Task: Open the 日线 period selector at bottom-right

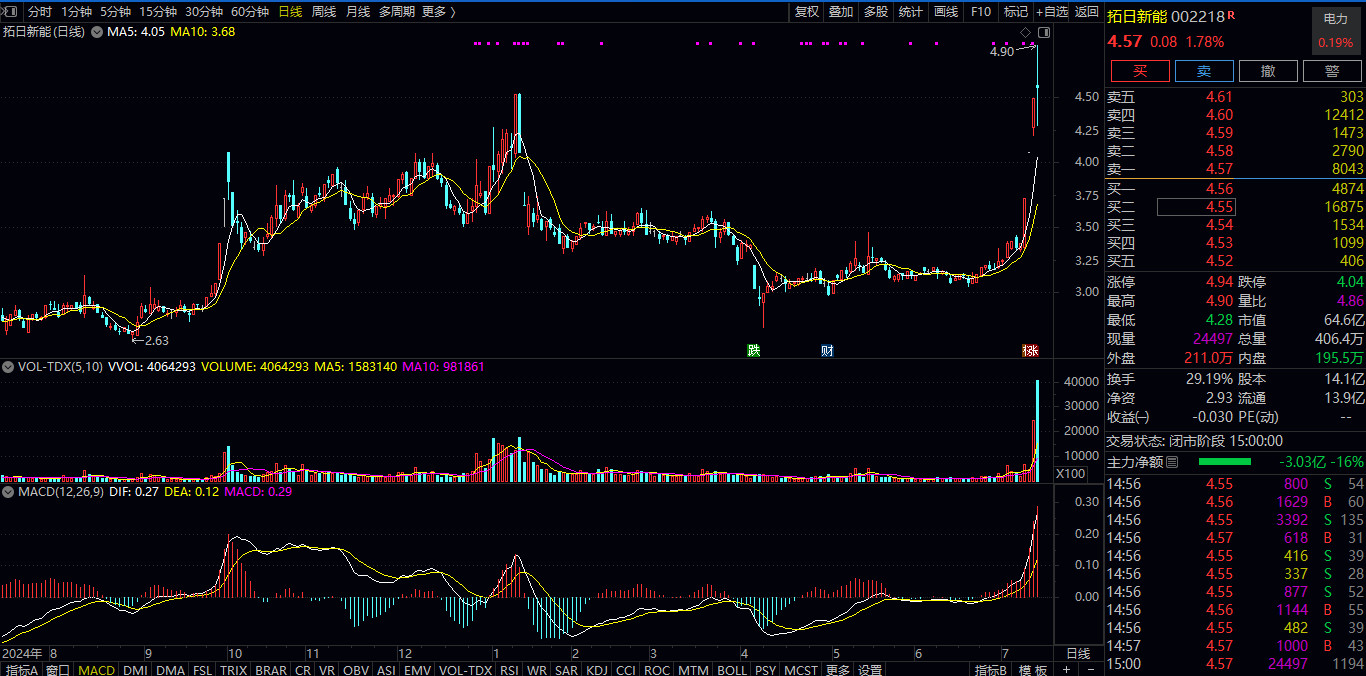Action: pos(1077,653)
